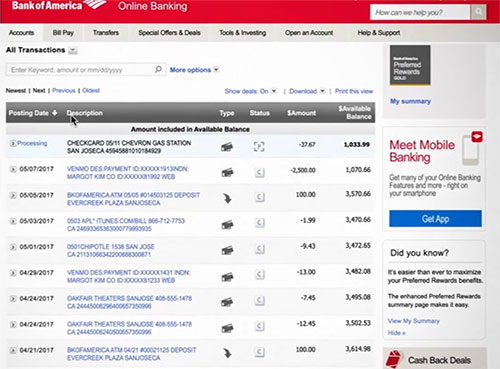This screenshot has width=500, height=369.
Task: Click the My summary link
Action: 410,101
